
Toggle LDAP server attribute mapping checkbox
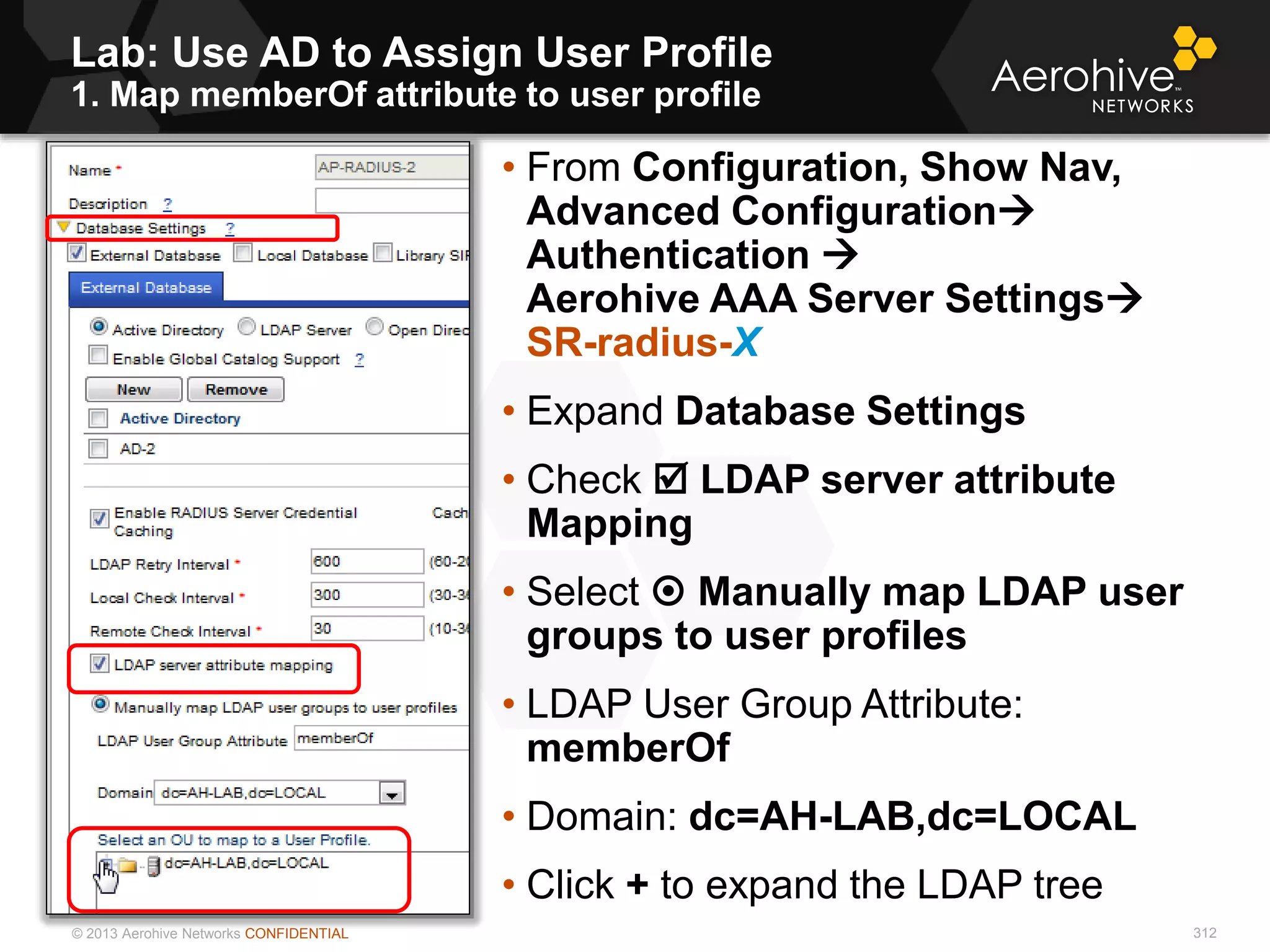(99, 663)
